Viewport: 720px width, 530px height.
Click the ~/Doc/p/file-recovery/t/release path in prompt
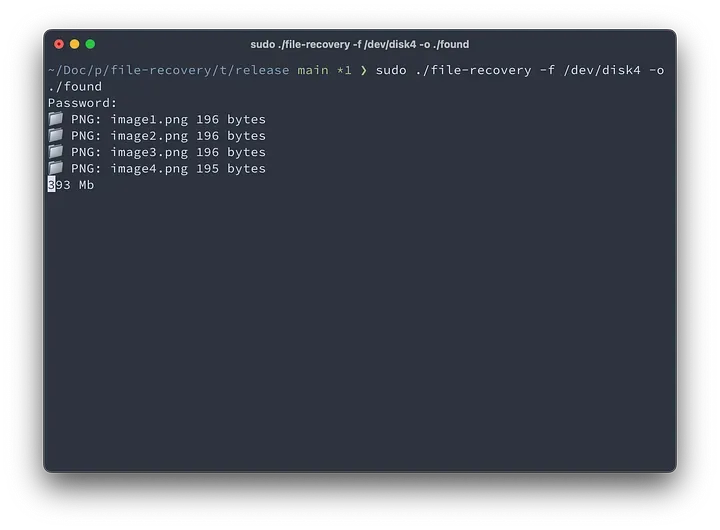(168, 70)
